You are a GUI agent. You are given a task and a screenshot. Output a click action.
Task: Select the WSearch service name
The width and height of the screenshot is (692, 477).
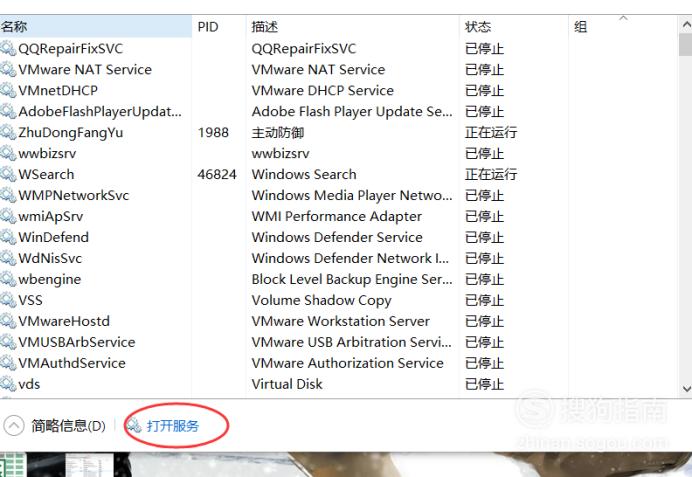(46, 174)
